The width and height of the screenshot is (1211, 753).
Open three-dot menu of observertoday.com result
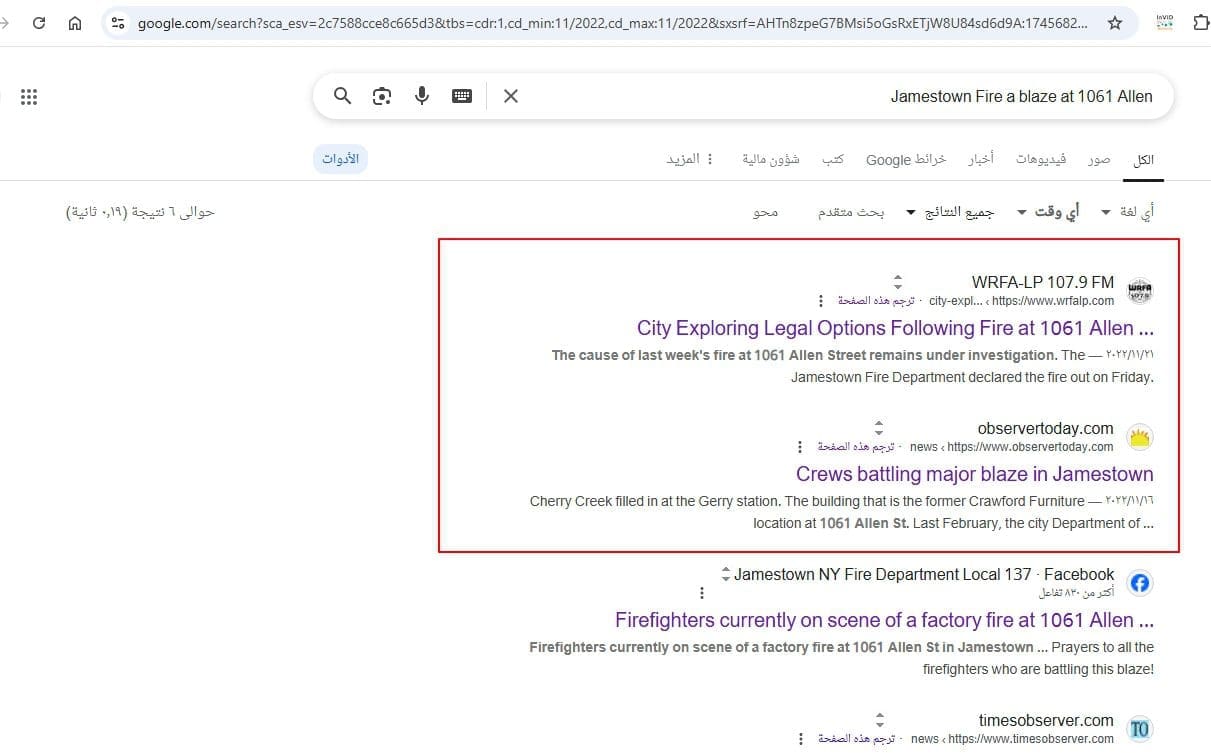click(x=800, y=447)
